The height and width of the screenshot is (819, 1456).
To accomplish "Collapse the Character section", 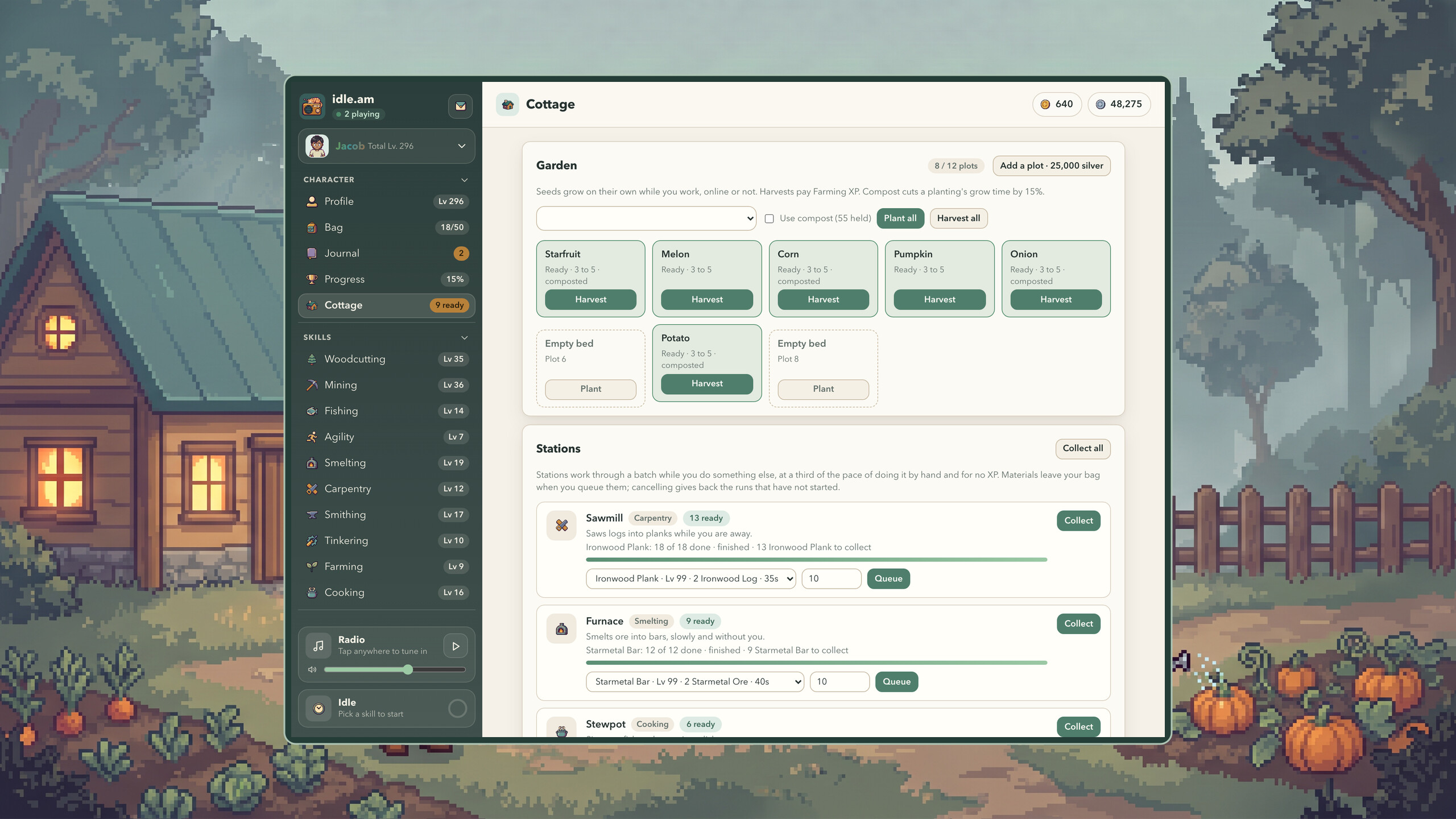I will [464, 180].
